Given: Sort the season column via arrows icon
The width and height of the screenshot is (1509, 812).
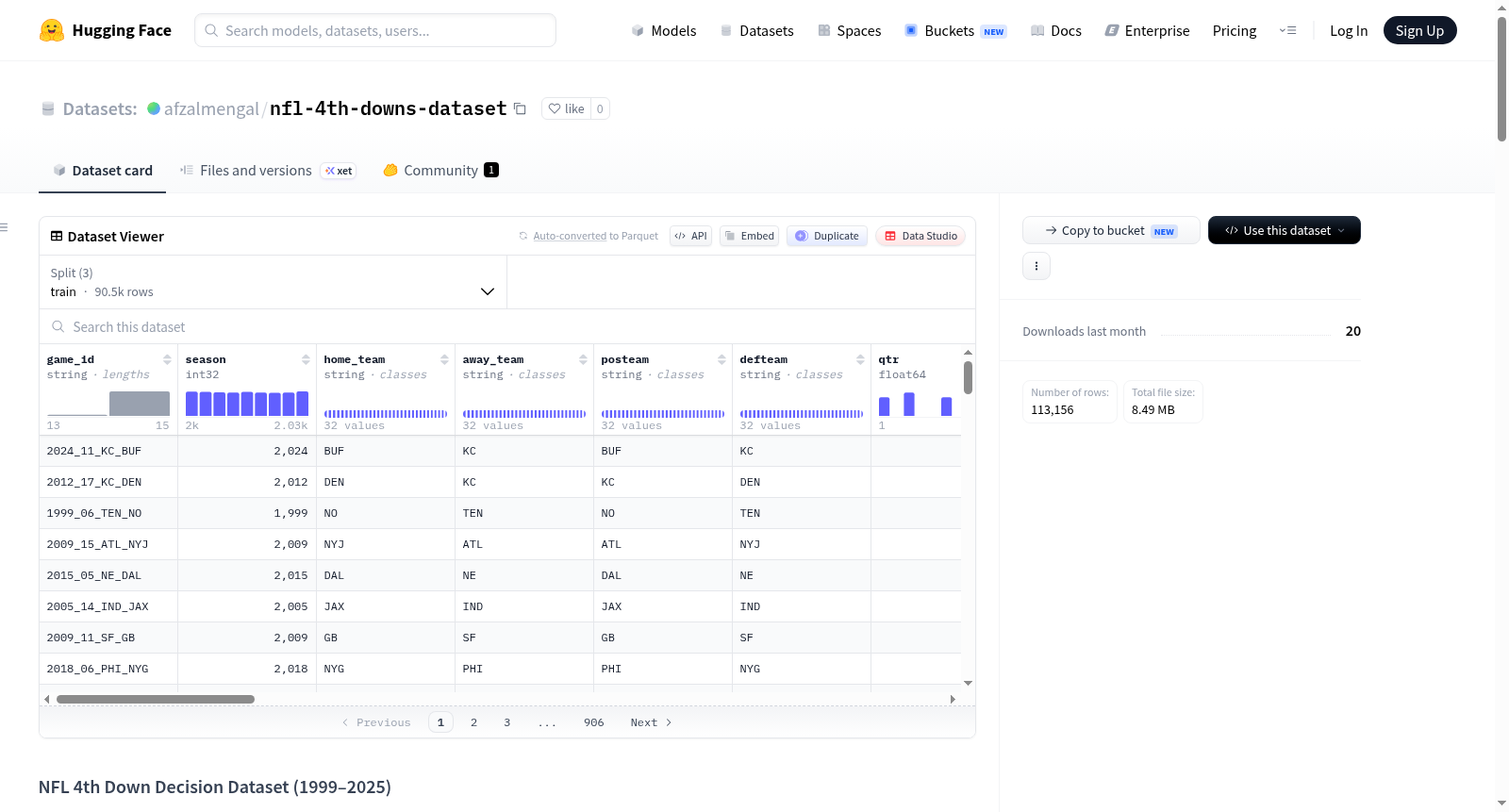Looking at the screenshot, I should [306, 359].
